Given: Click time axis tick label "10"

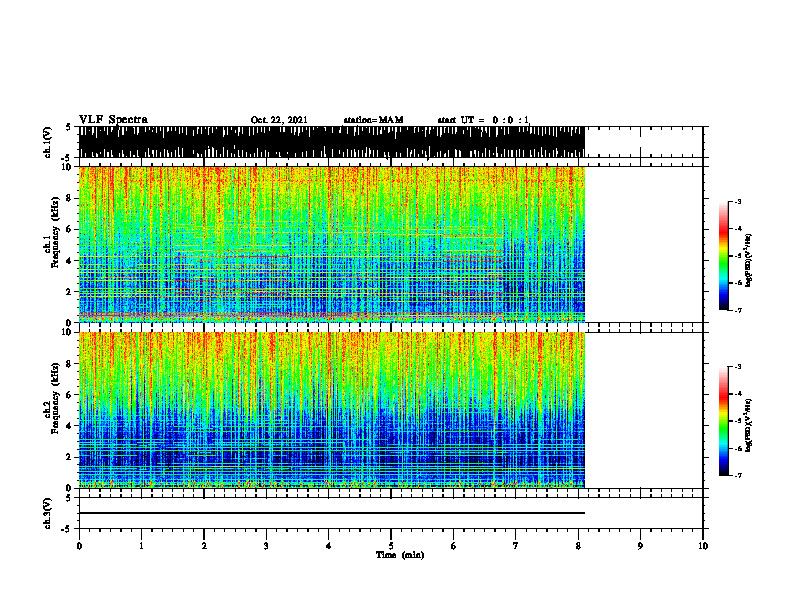Looking at the screenshot, I should pos(703,546).
